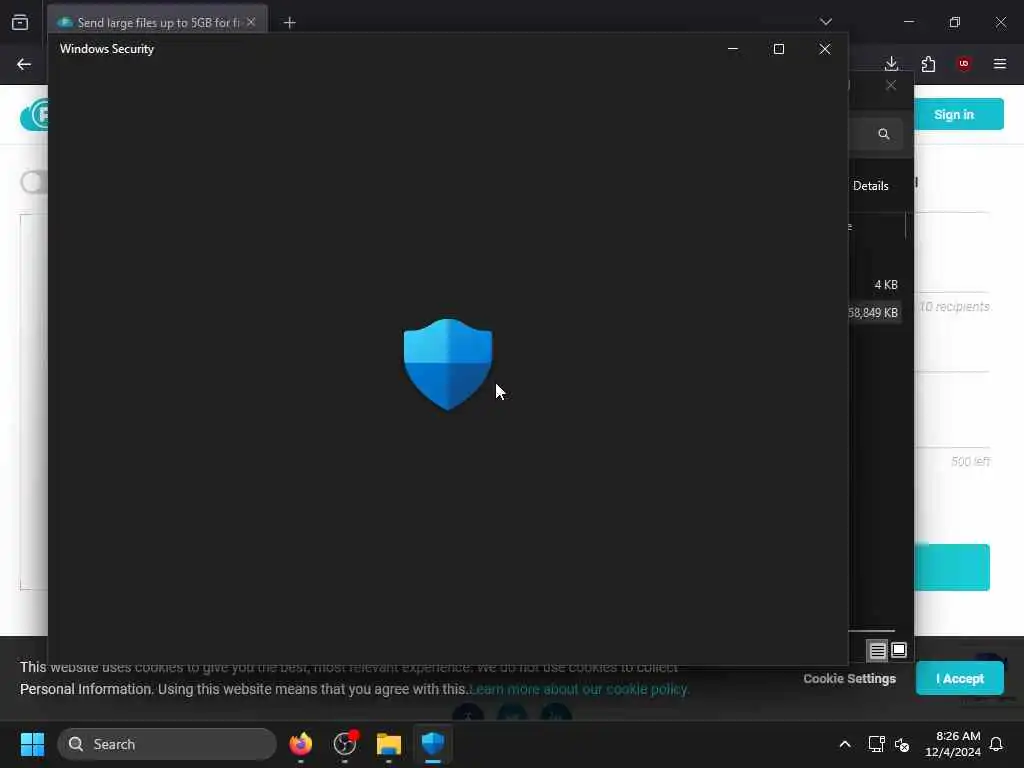Minimize the Windows Security window

(733, 49)
